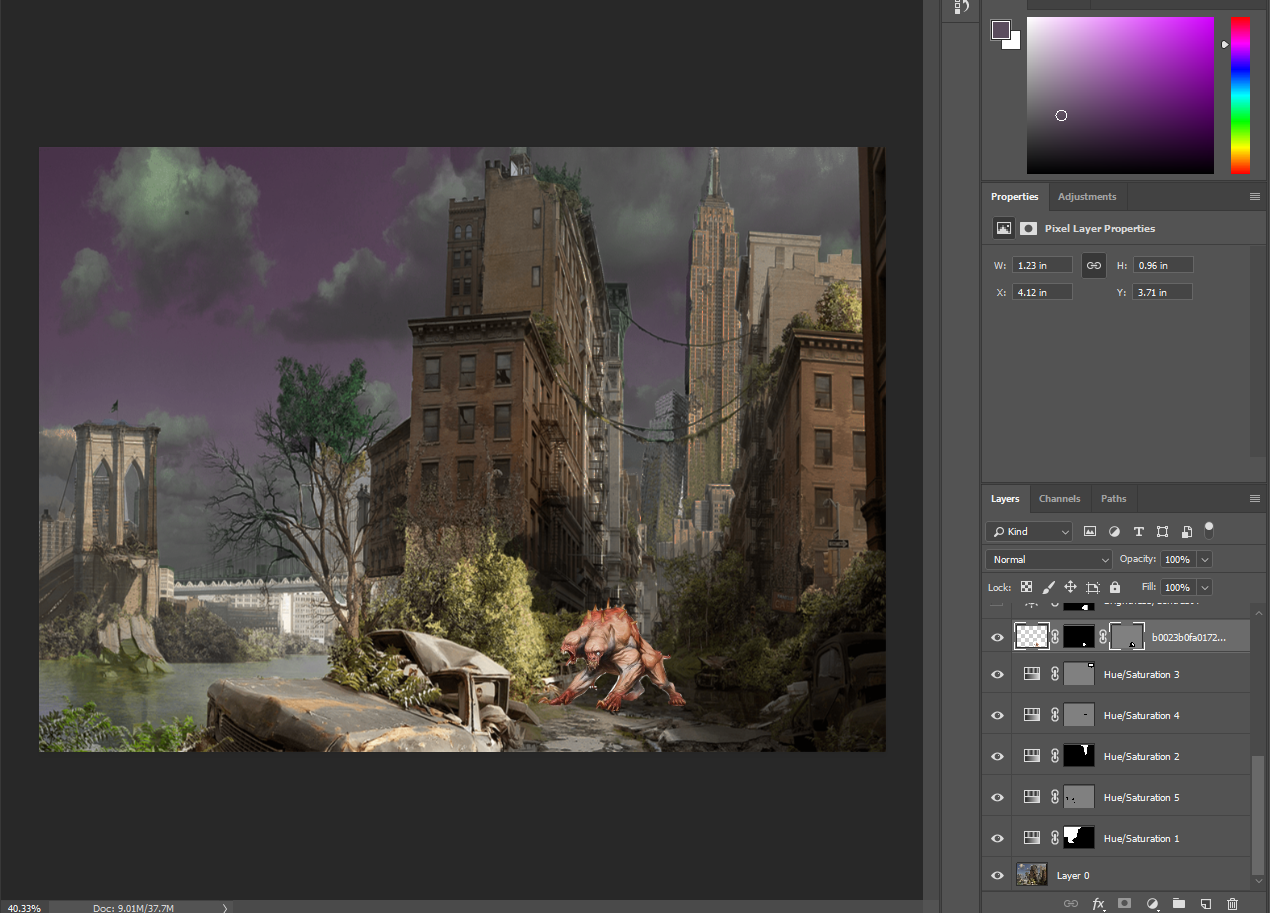Viewport: 1270px width, 913px height.
Task: Hide the Hue/Saturation 5 layer
Action: coord(997,798)
